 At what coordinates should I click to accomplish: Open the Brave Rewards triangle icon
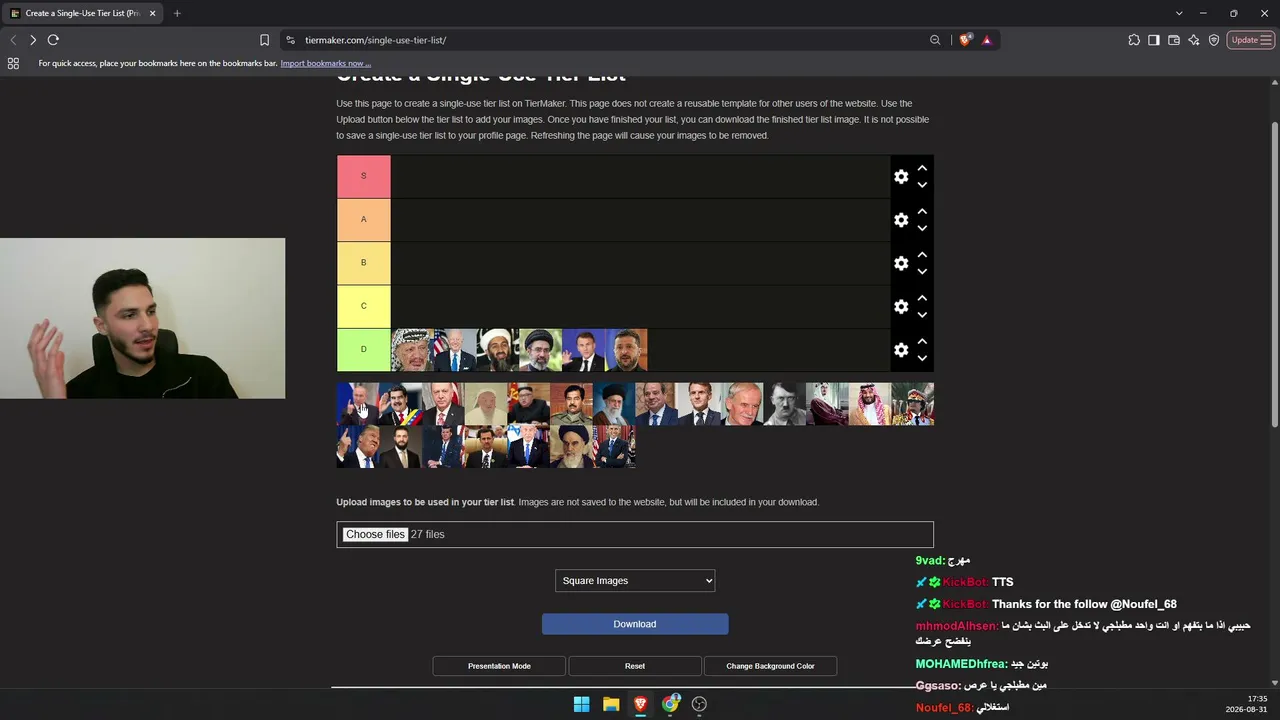coord(987,40)
